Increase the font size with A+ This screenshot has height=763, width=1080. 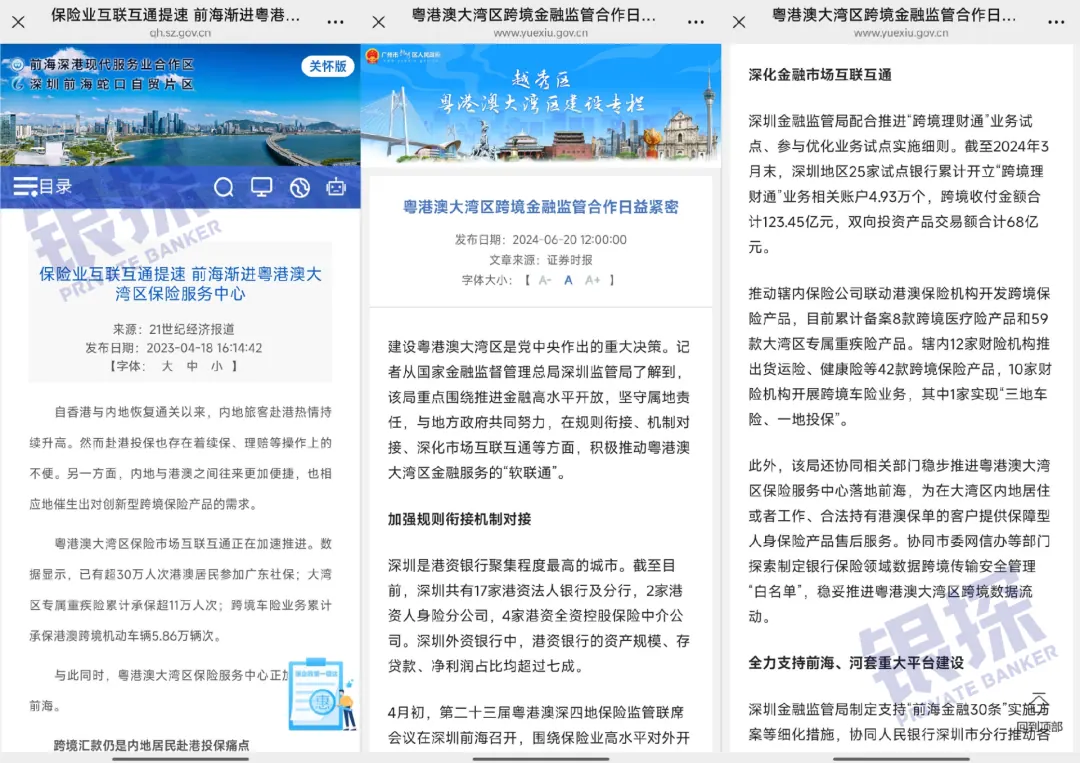(x=592, y=280)
